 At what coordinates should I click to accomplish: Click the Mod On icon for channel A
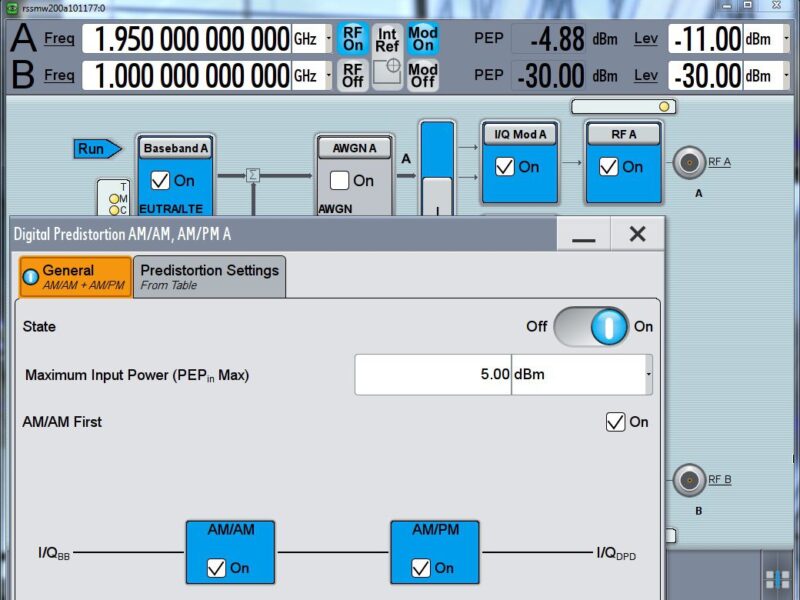pos(423,37)
